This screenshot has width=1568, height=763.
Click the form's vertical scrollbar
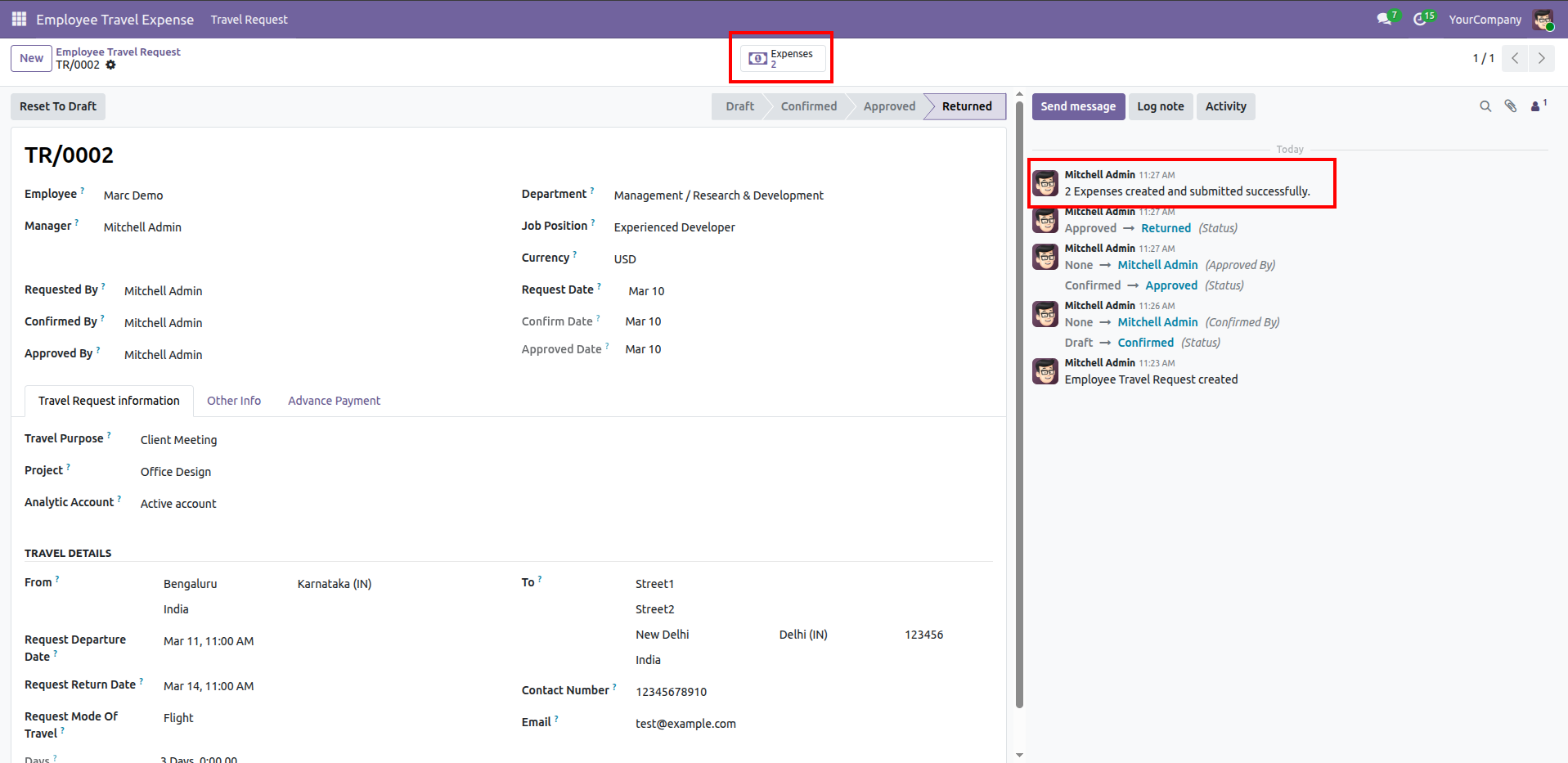click(1019, 409)
